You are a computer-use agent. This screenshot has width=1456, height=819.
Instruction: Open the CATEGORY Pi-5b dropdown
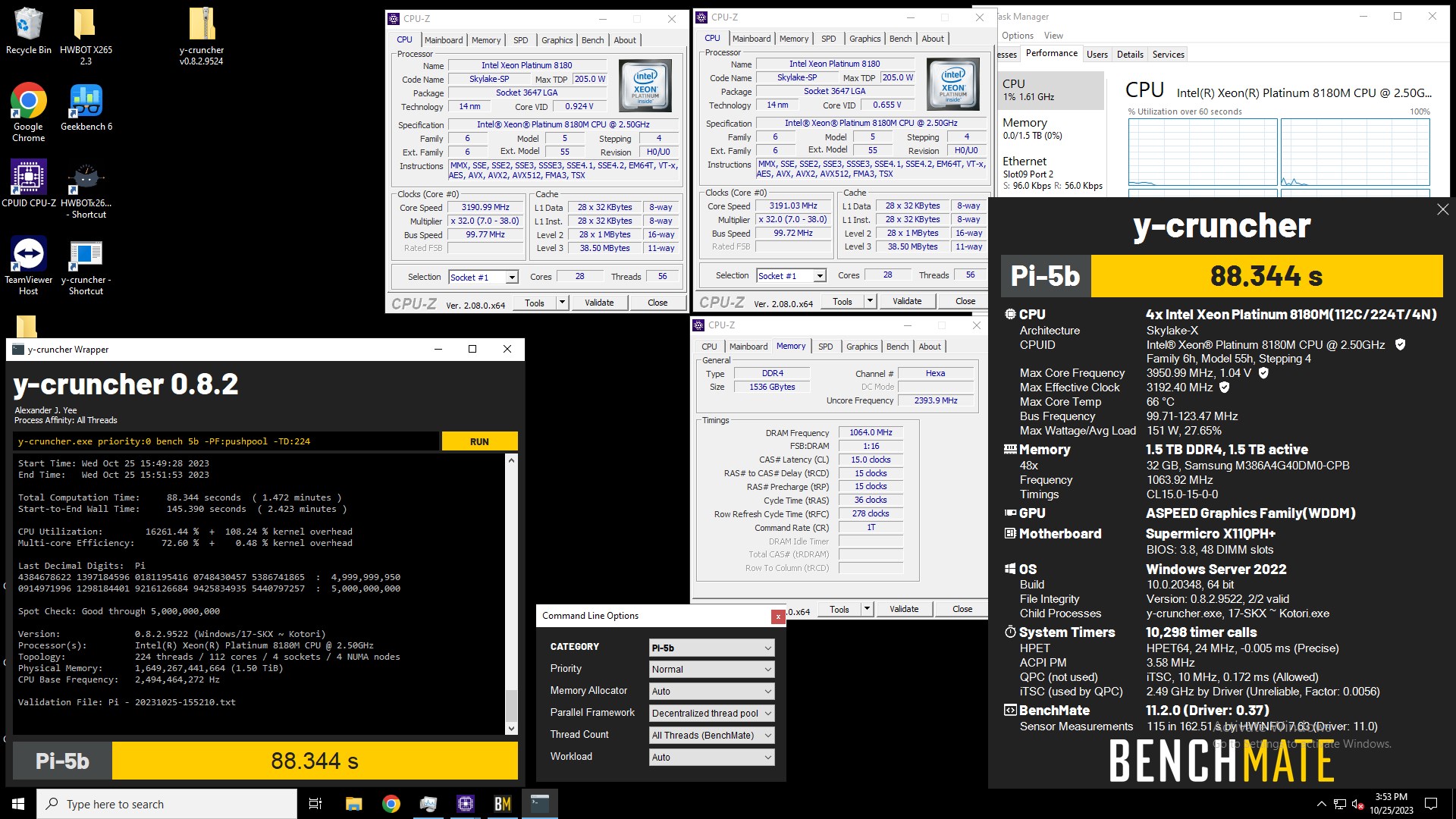point(712,648)
